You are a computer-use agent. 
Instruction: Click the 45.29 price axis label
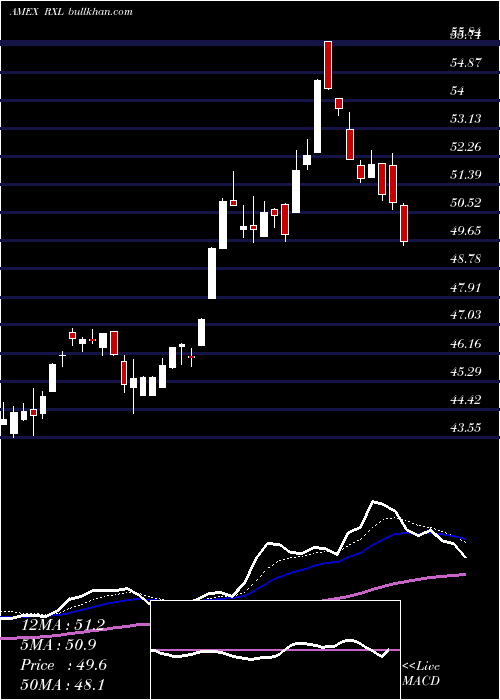466,371
